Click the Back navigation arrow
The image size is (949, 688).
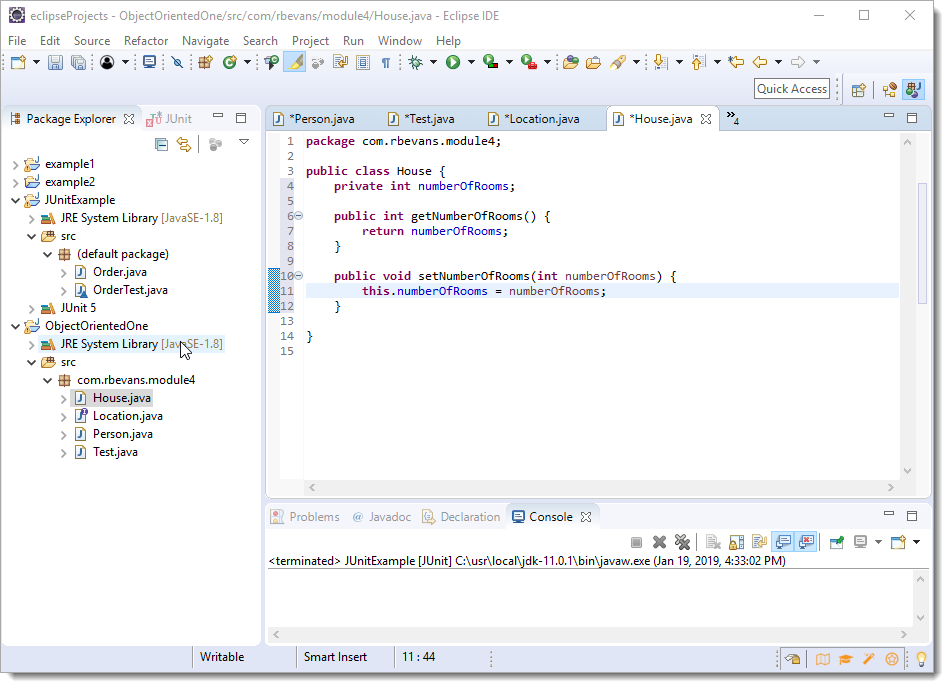(x=760, y=62)
